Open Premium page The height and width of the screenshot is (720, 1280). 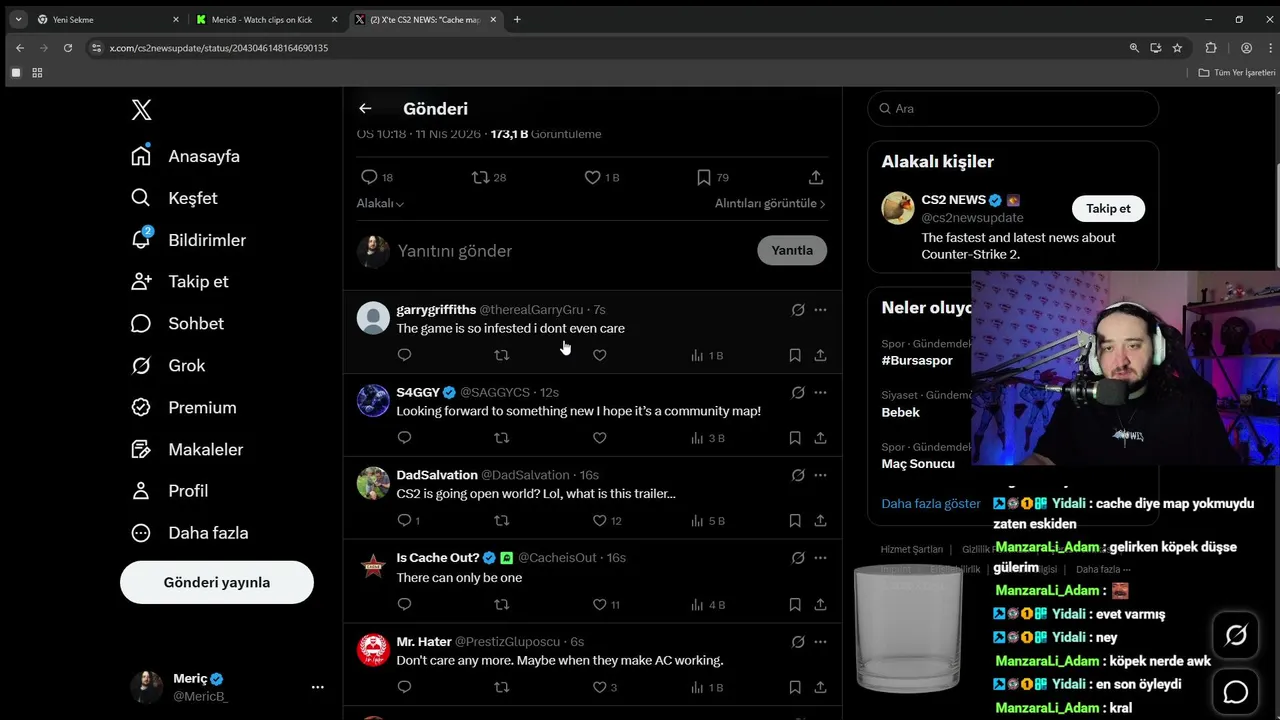click(x=184, y=407)
